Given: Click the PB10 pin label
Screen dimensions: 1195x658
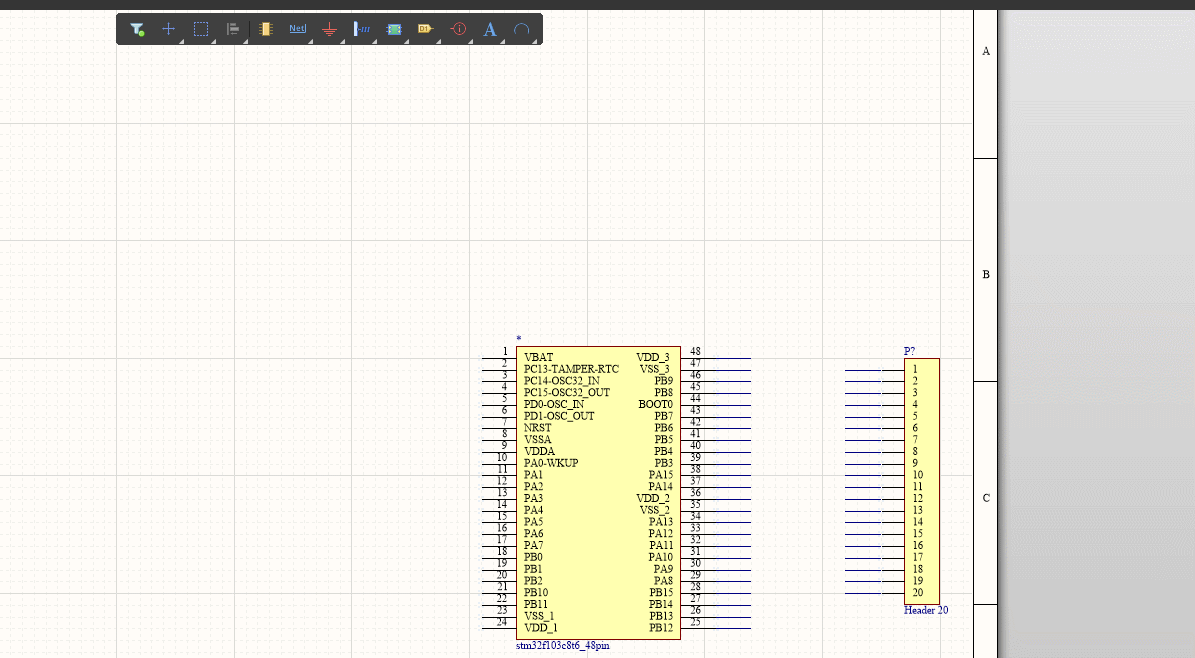Looking at the screenshot, I should click(x=536, y=592).
